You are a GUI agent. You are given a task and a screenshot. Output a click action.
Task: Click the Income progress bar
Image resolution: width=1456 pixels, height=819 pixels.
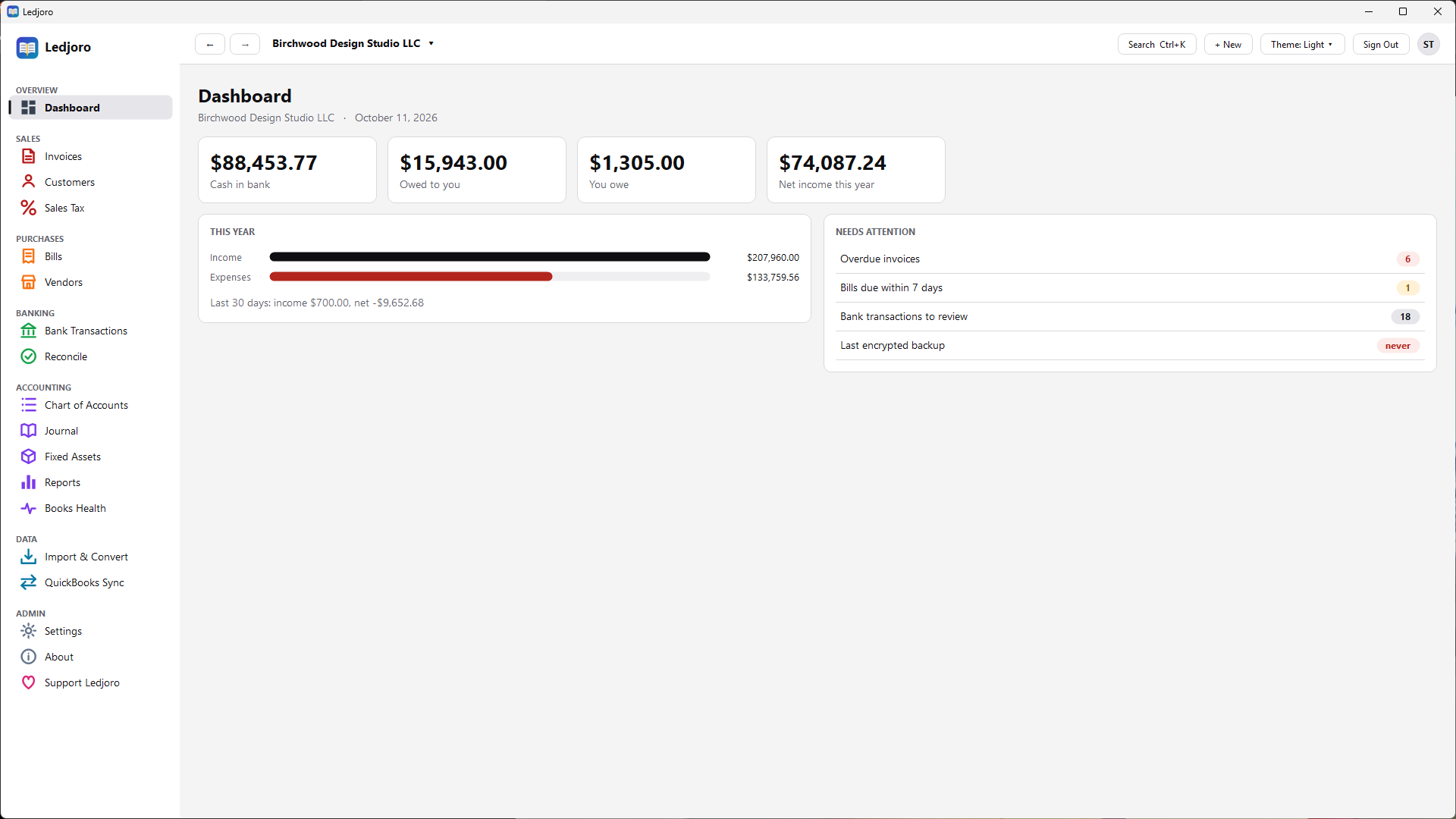tap(490, 257)
